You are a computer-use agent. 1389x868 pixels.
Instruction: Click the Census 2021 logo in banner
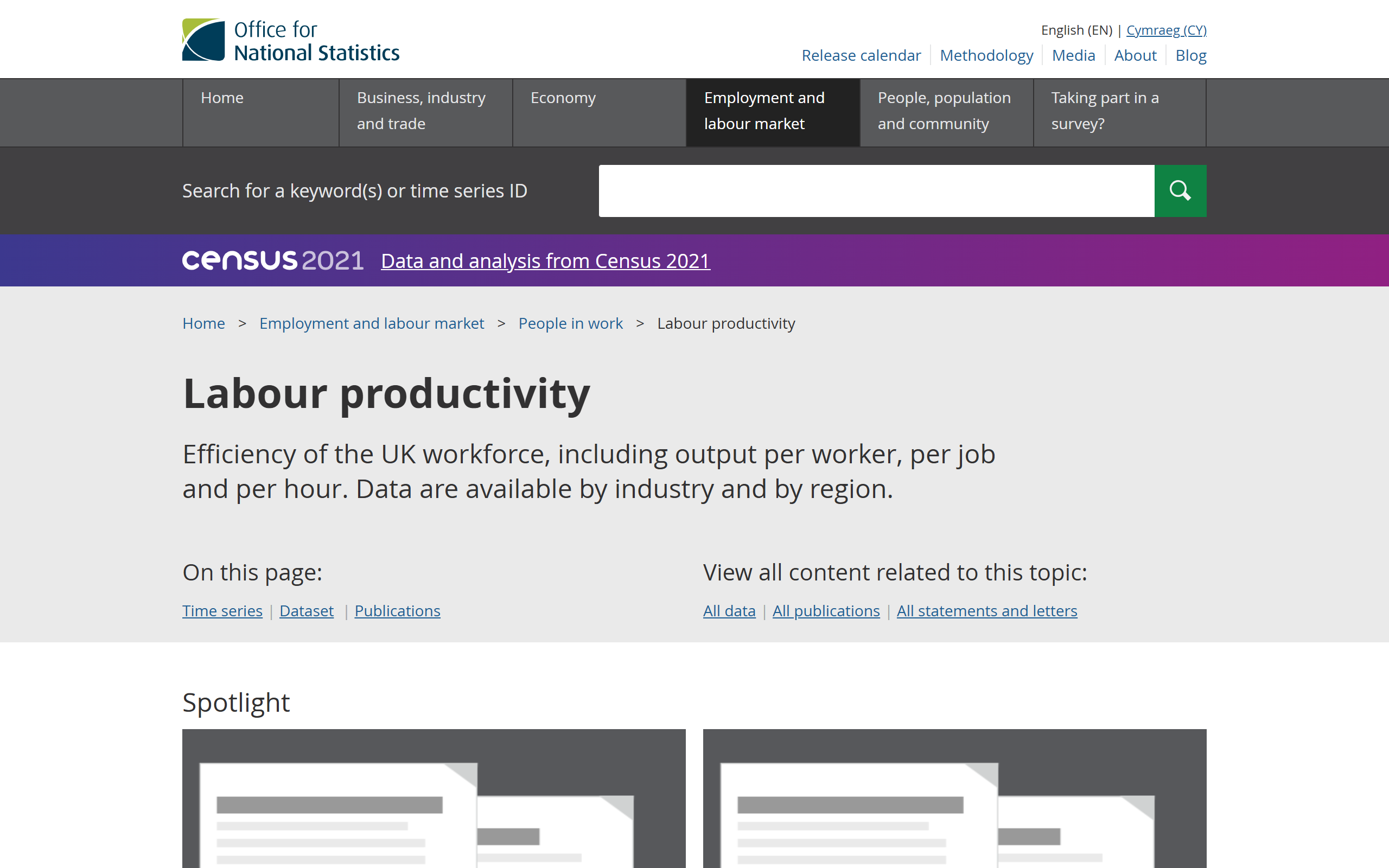coord(272,260)
